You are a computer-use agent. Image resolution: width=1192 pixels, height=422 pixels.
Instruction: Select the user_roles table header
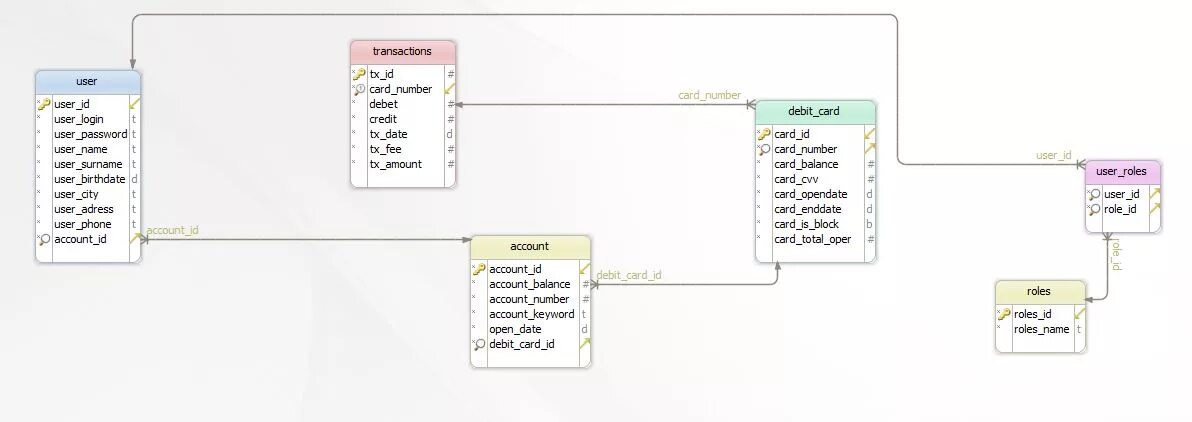click(x=1122, y=172)
